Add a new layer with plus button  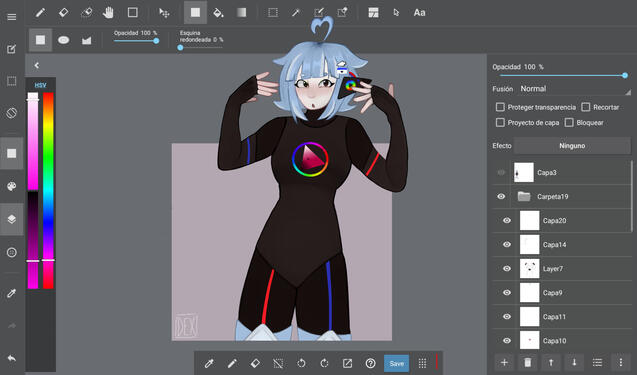[x=504, y=362]
